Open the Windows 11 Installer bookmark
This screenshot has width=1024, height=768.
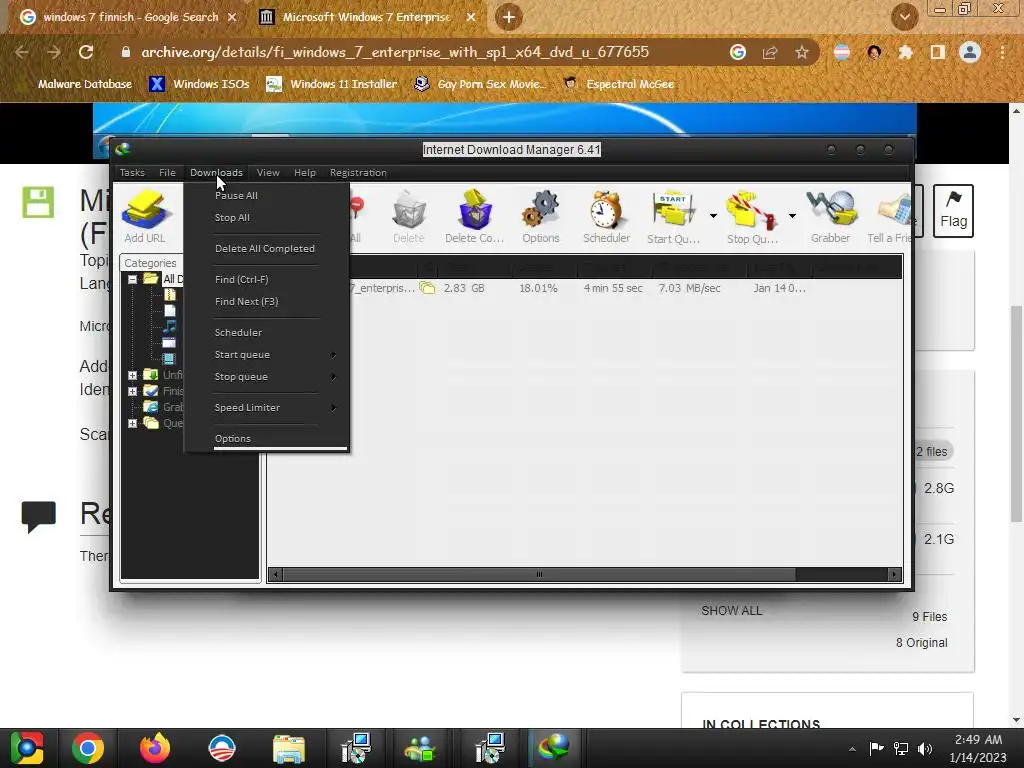[x=332, y=84]
